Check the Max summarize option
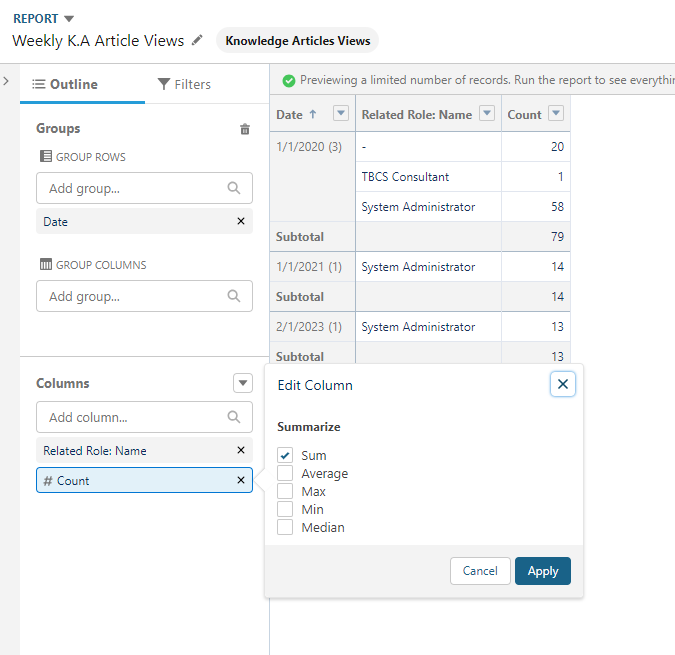 click(286, 492)
